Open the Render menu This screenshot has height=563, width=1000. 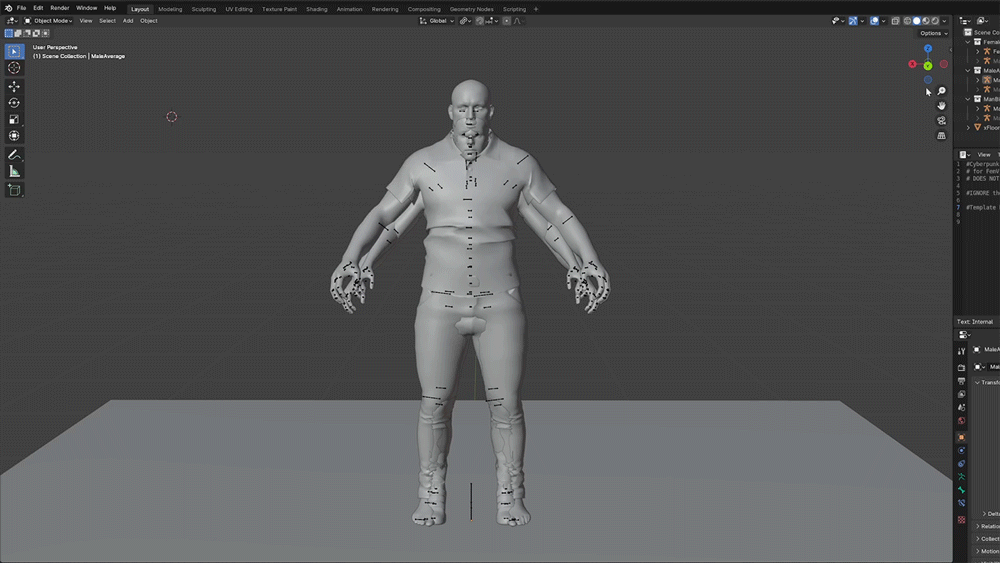point(60,8)
